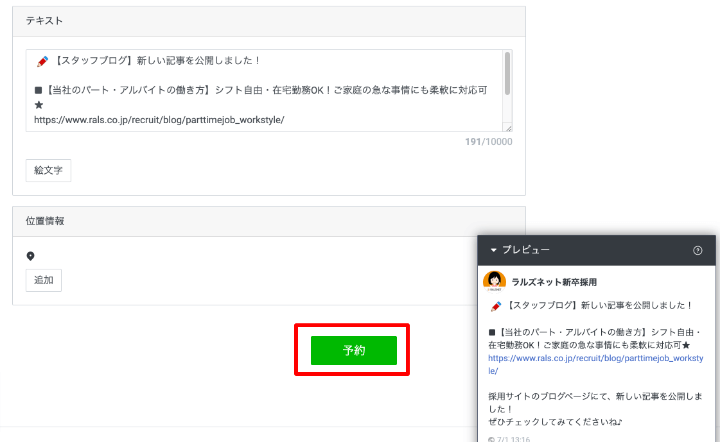720x442 pixels.
Task: Click the profile avatar in the preview
Action: (494, 282)
